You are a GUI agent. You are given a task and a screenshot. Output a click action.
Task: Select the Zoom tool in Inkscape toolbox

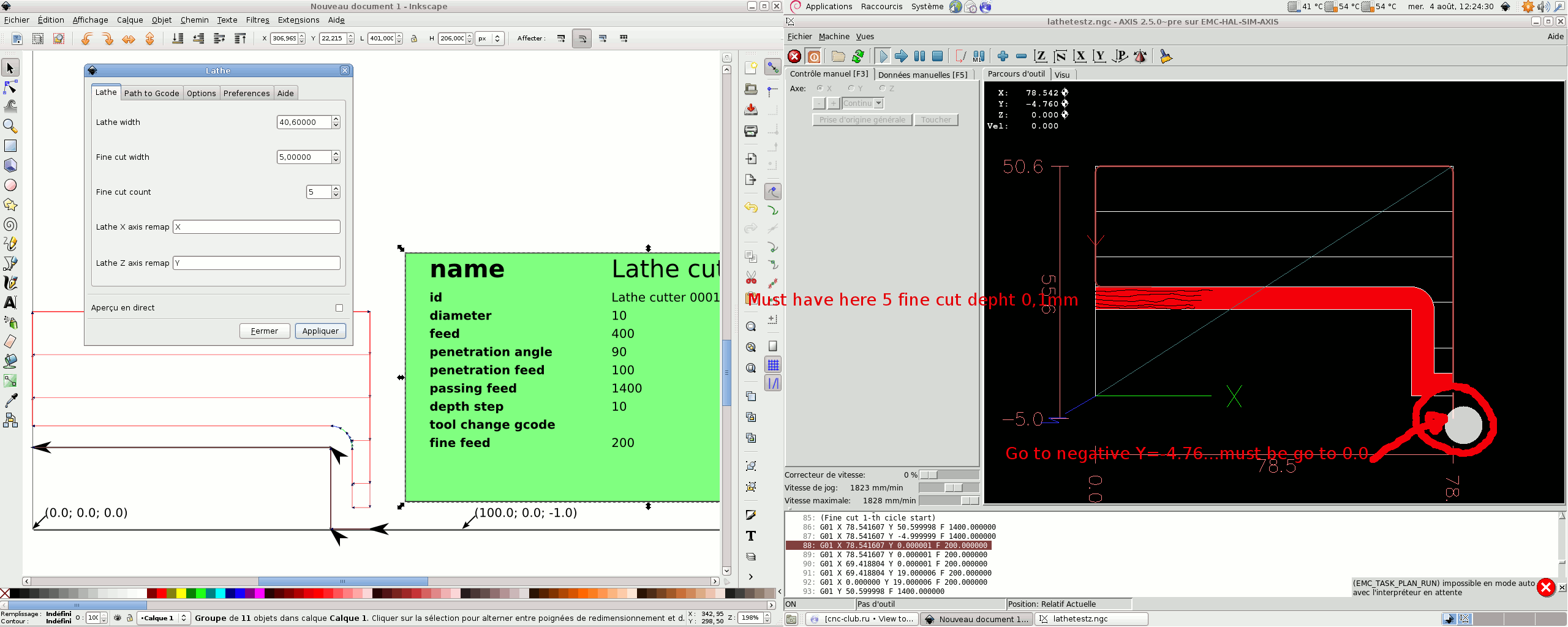pos(10,126)
